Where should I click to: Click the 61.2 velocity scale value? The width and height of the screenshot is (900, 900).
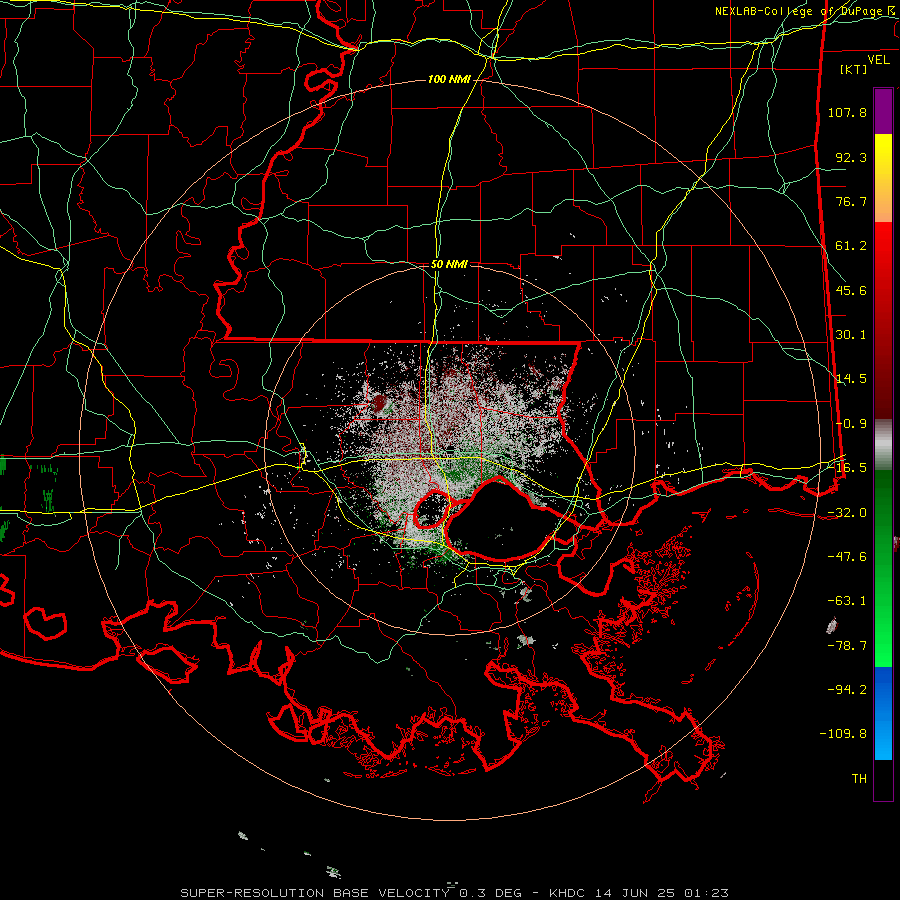pyautogui.click(x=851, y=246)
